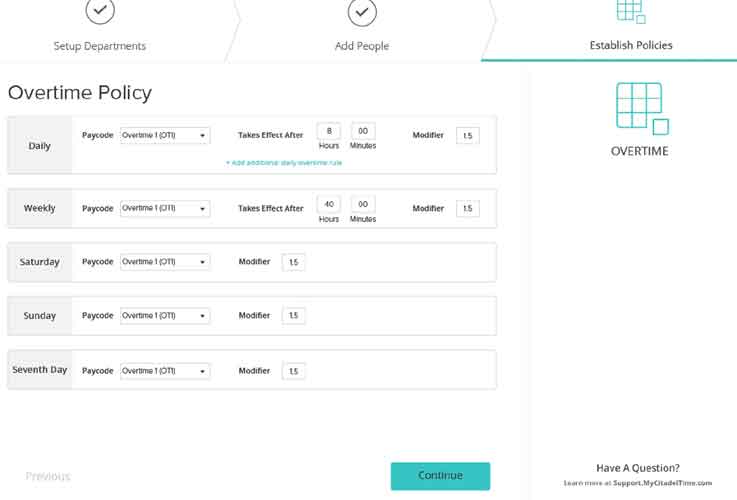Screen dimensions: 737x500
Task: Click the Establish Policies grid icon
Action: pyautogui.click(x=630, y=11)
